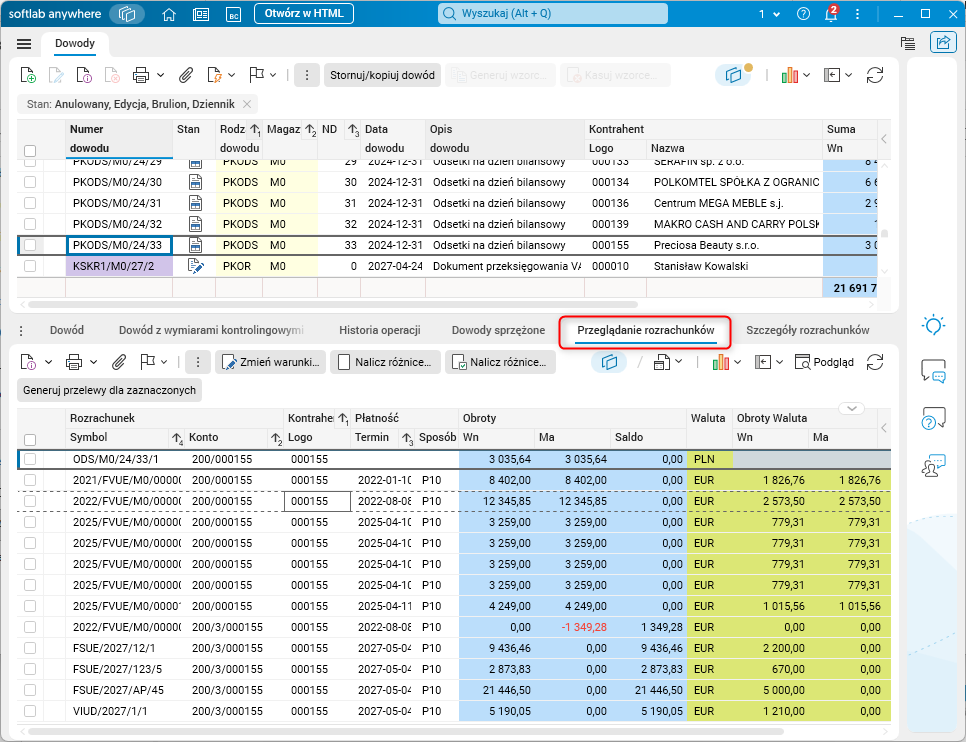This screenshot has width=966, height=742.
Task: Switch to Historia operacji tab
Action: [379, 330]
